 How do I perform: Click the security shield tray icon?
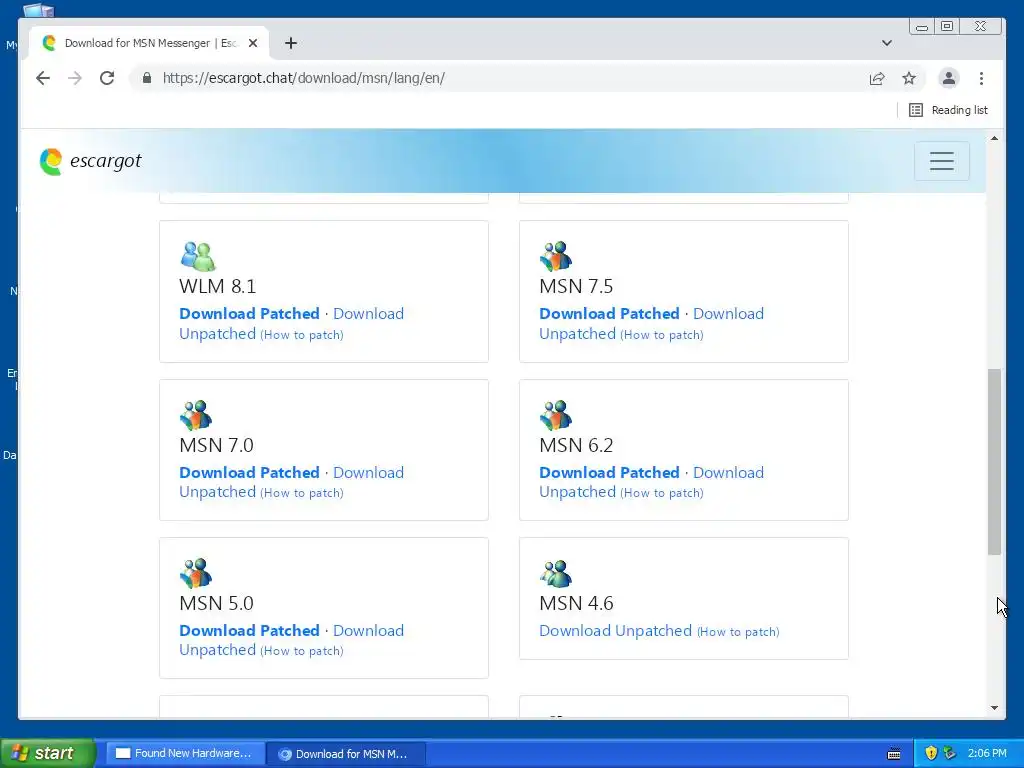click(x=931, y=754)
